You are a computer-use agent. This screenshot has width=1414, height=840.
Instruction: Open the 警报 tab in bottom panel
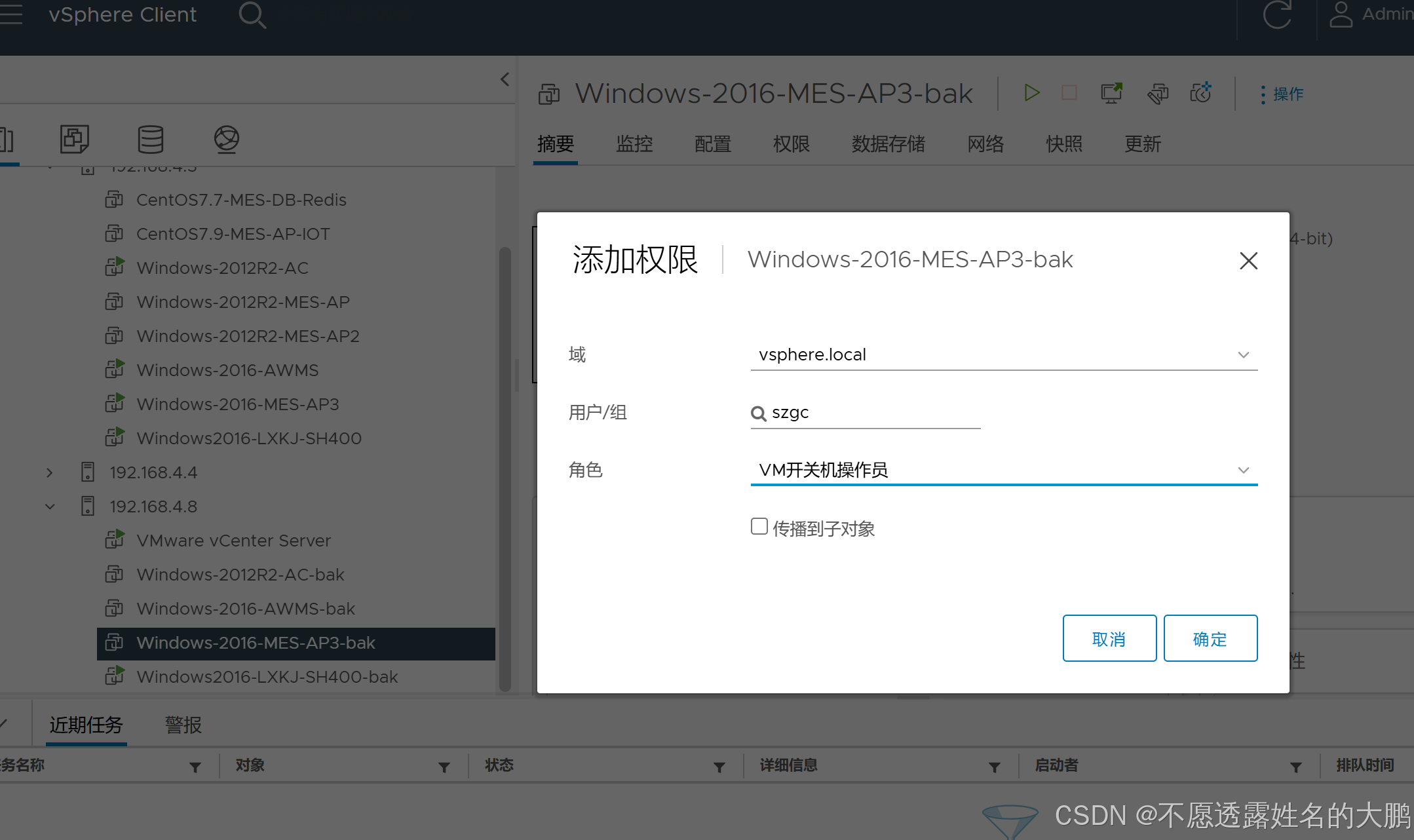click(x=183, y=725)
